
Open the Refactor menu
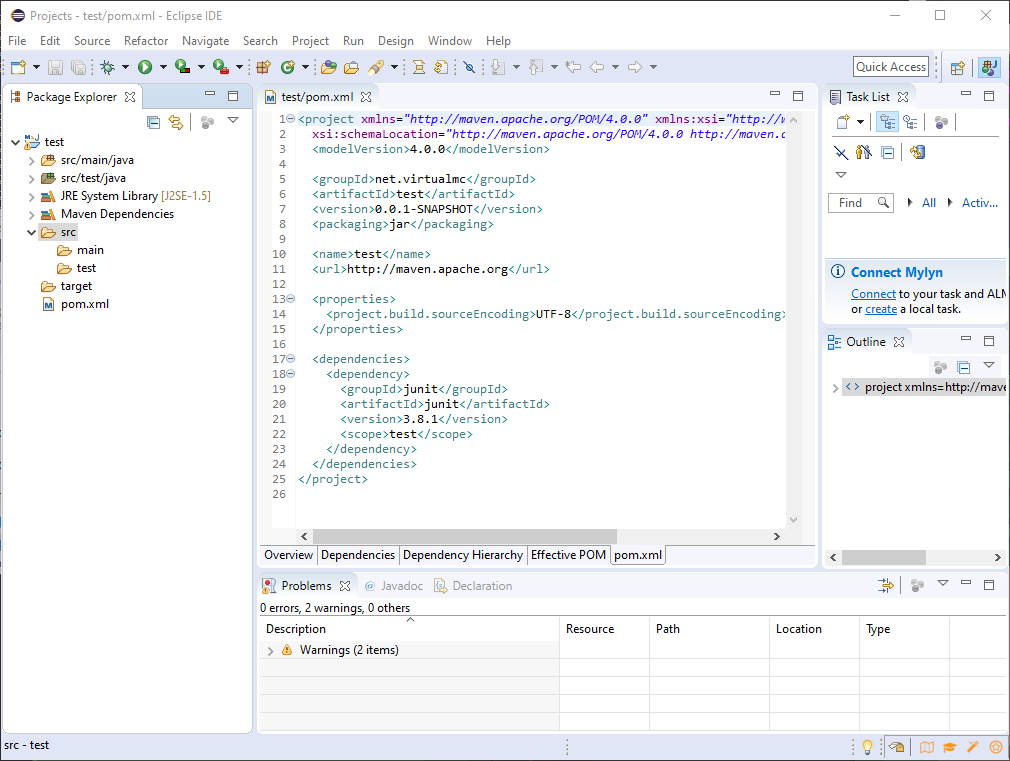[146, 41]
